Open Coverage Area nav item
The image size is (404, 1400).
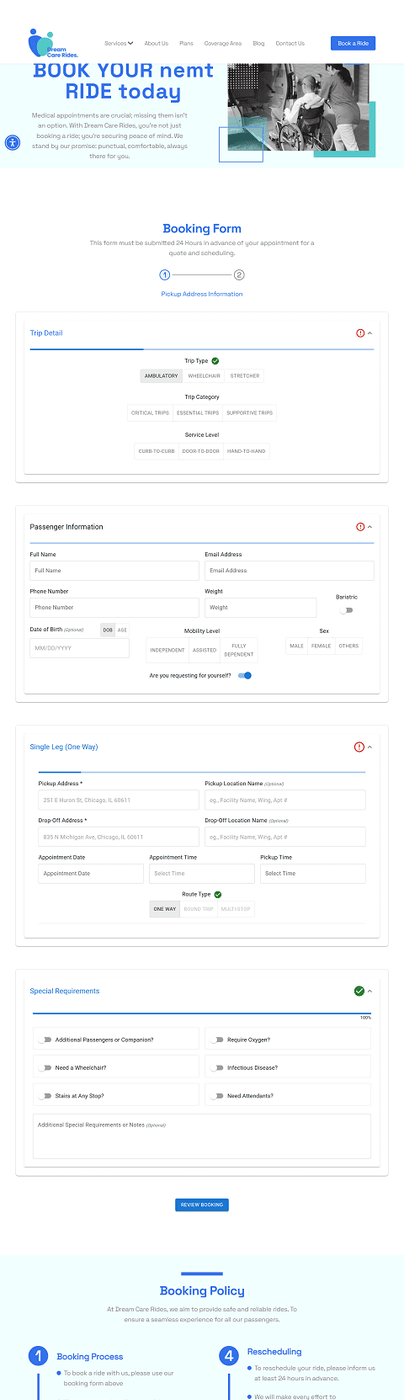pyautogui.click(x=223, y=43)
